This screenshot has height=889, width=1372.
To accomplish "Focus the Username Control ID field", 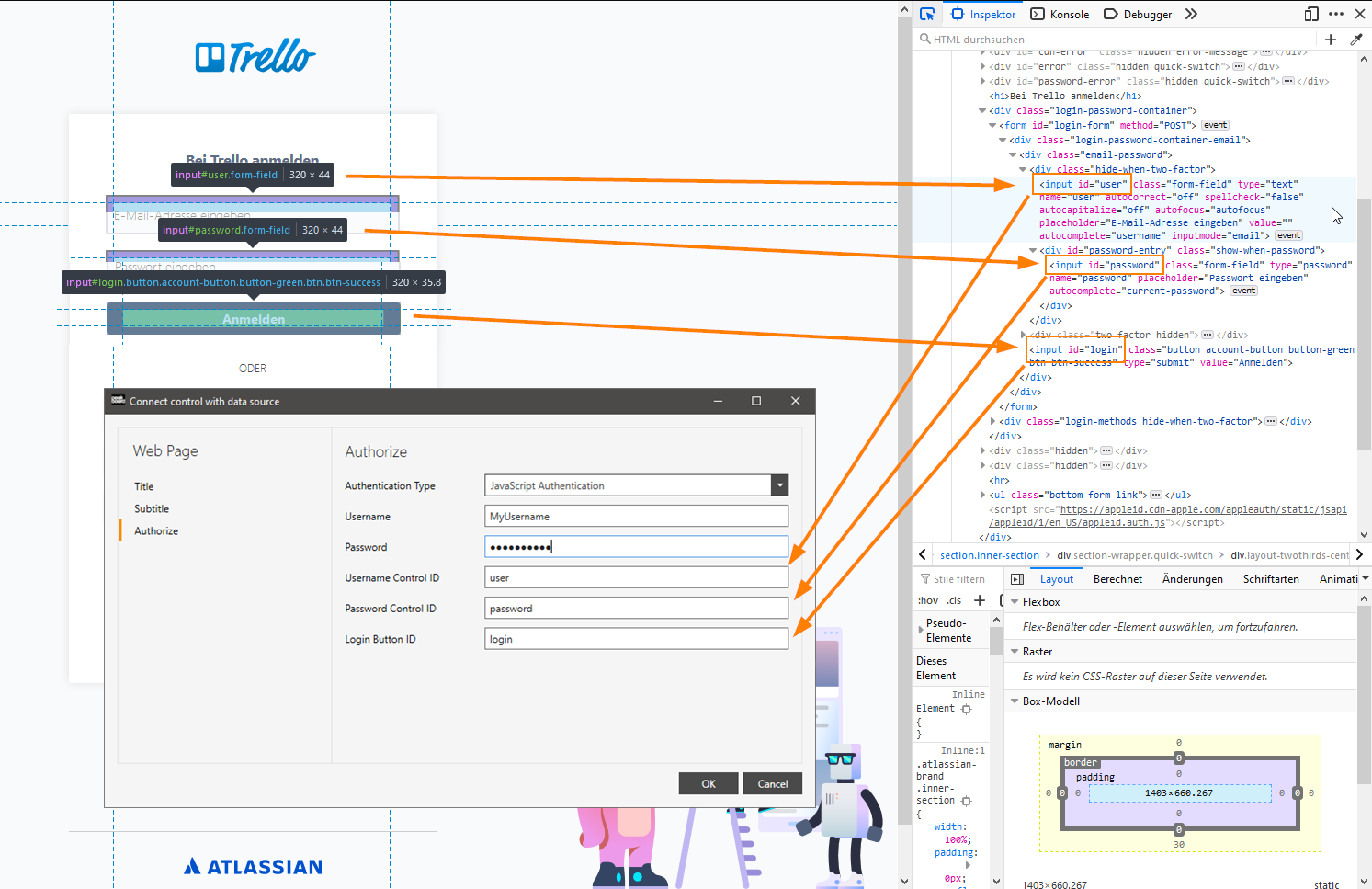I will (636, 577).
